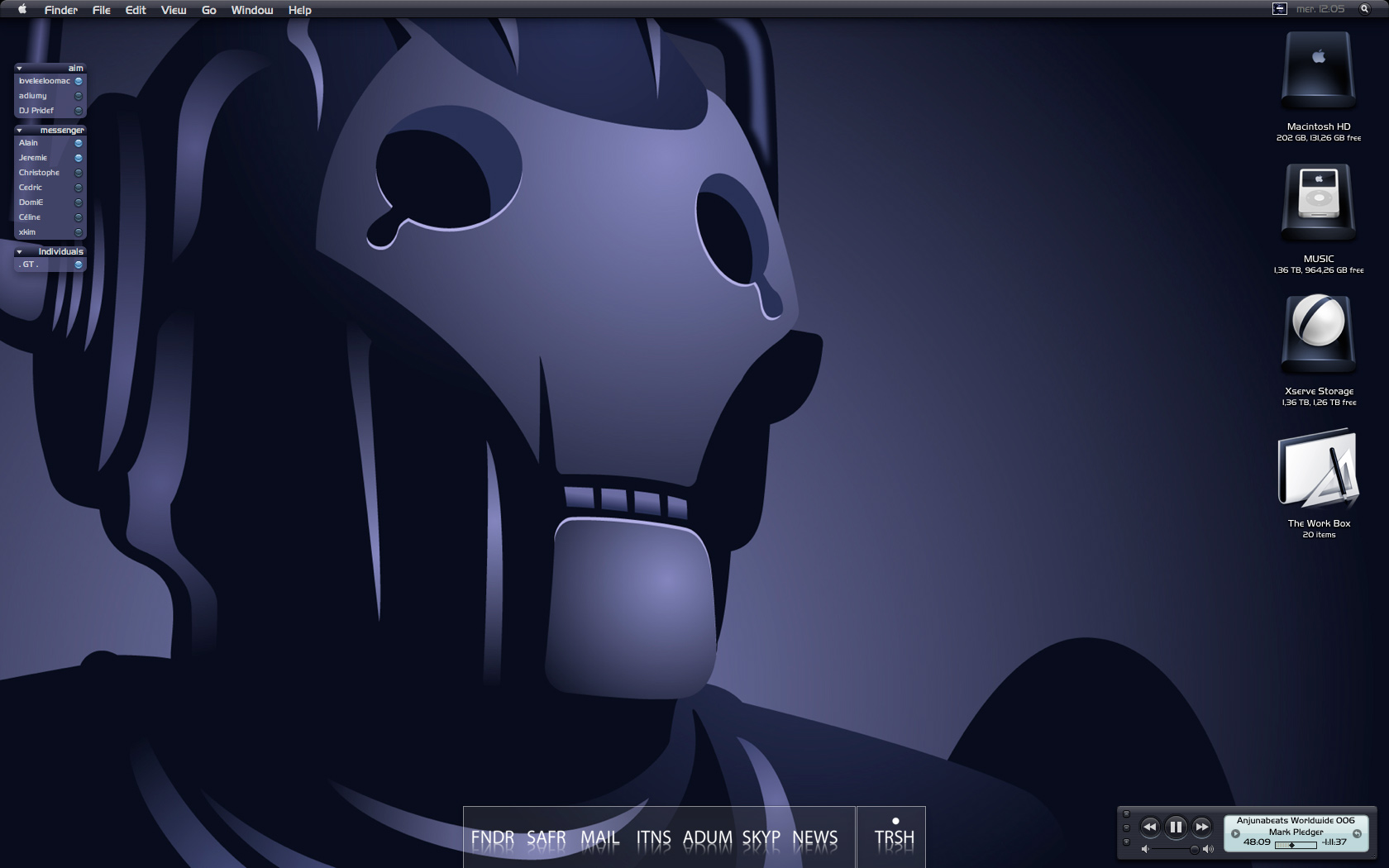Select contact 'Cedric' in messenger list
This screenshot has width=1389, height=868.
50,188
